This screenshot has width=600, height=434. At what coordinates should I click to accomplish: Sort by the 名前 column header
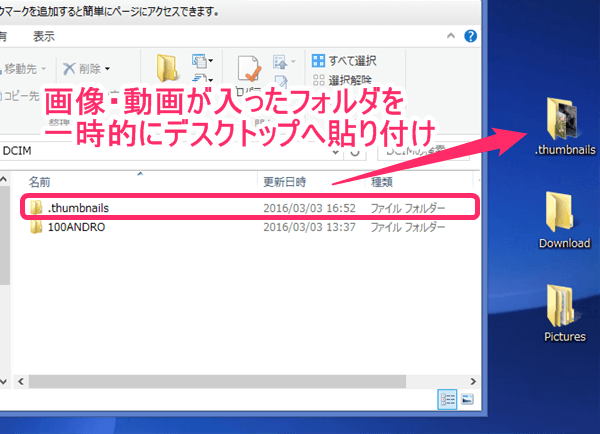40,182
